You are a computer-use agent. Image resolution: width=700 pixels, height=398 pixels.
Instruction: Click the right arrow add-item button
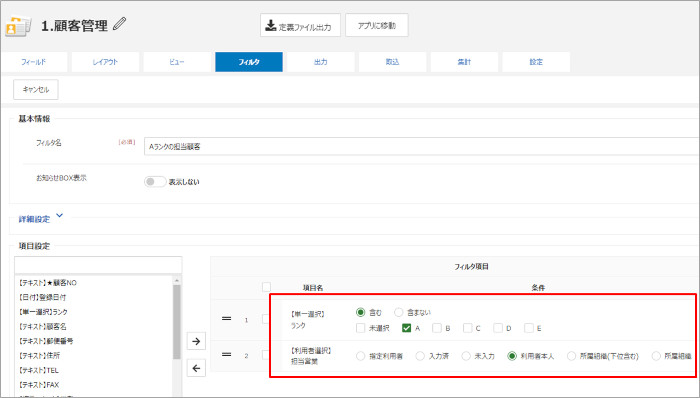point(196,341)
